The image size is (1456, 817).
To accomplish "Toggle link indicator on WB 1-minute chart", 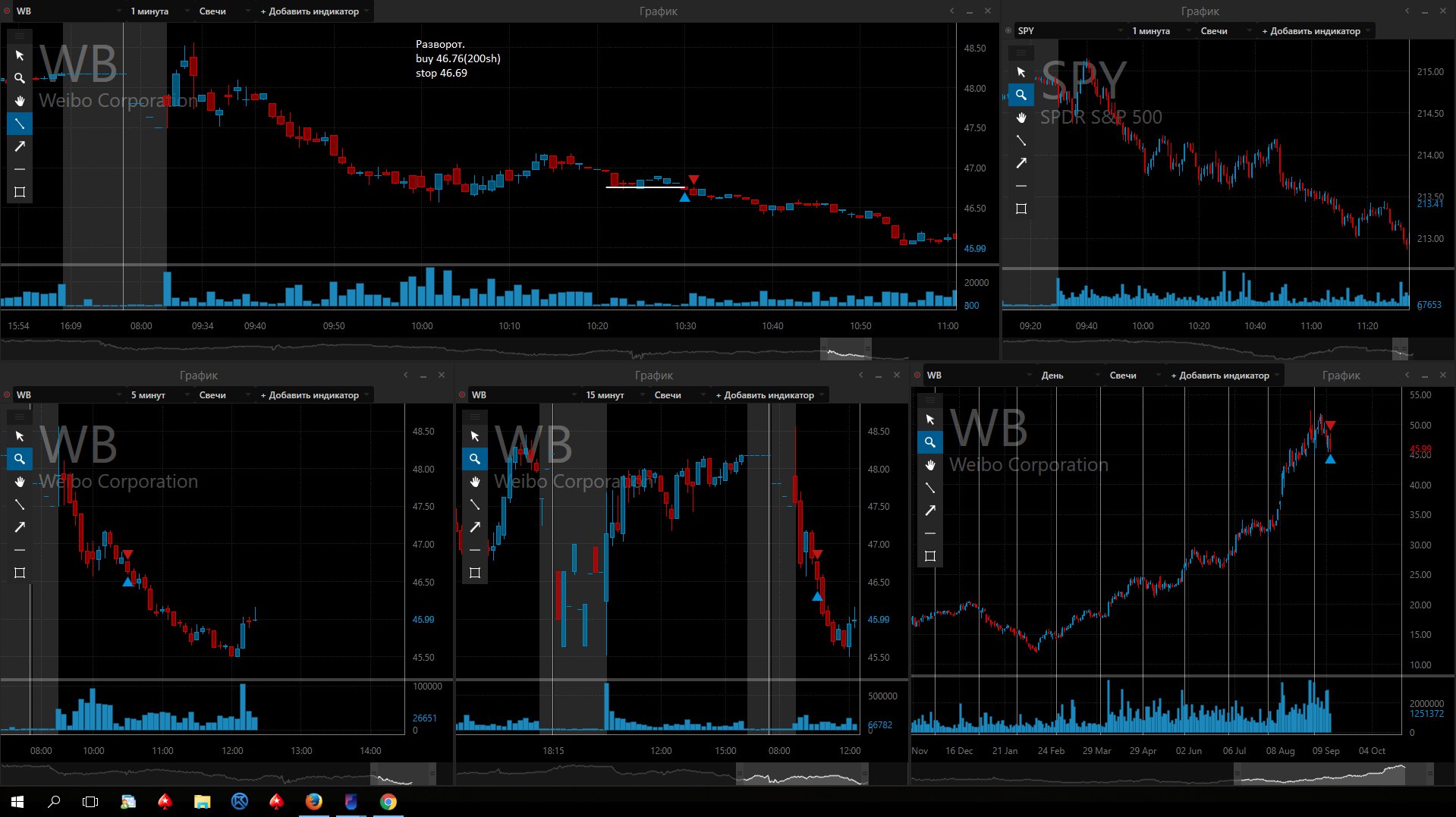I will coord(8,11).
